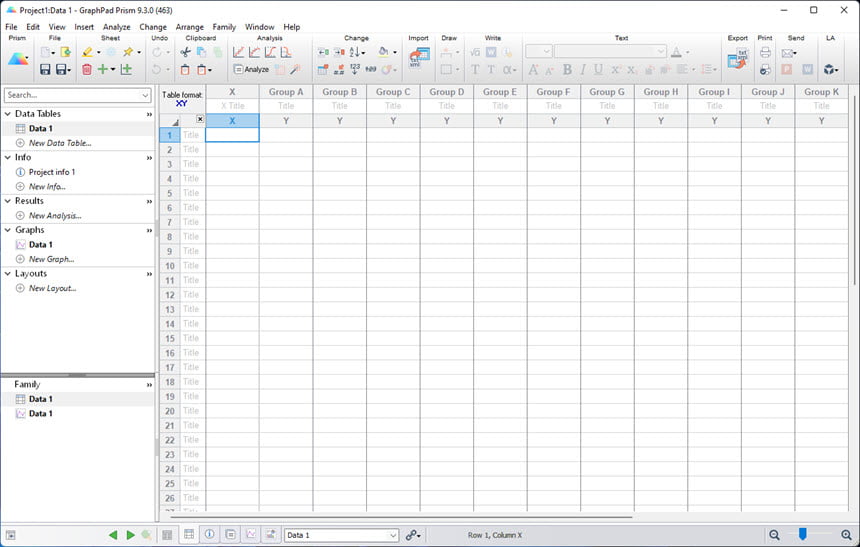Image resolution: width=860 pixels, height=547 pixels.
Task: Collapse the Results section
Action: [x=8, y=201]
